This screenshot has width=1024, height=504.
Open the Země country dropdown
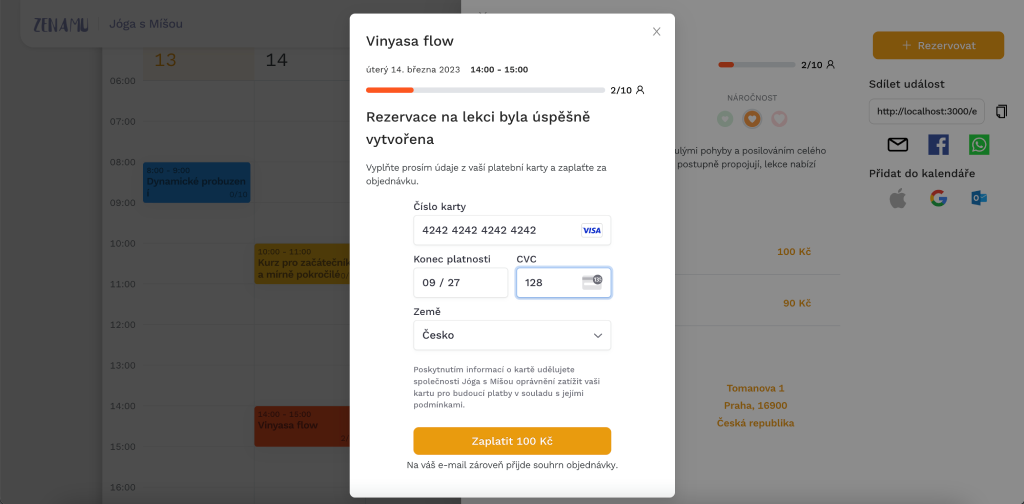coord(512,335)
